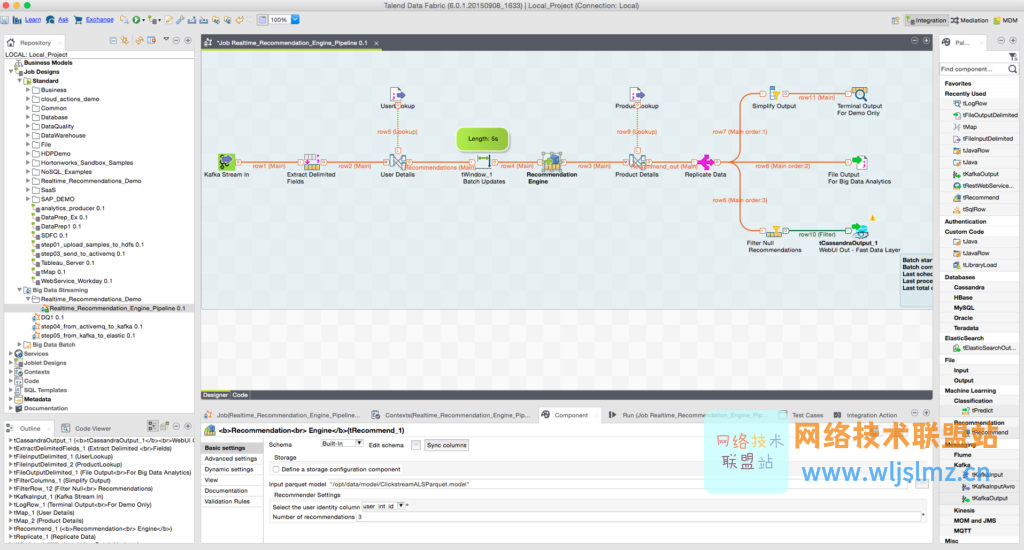Select the Terminal Output log component
This screenshot has width=1024, height=550.
click(x=860, y=94)
